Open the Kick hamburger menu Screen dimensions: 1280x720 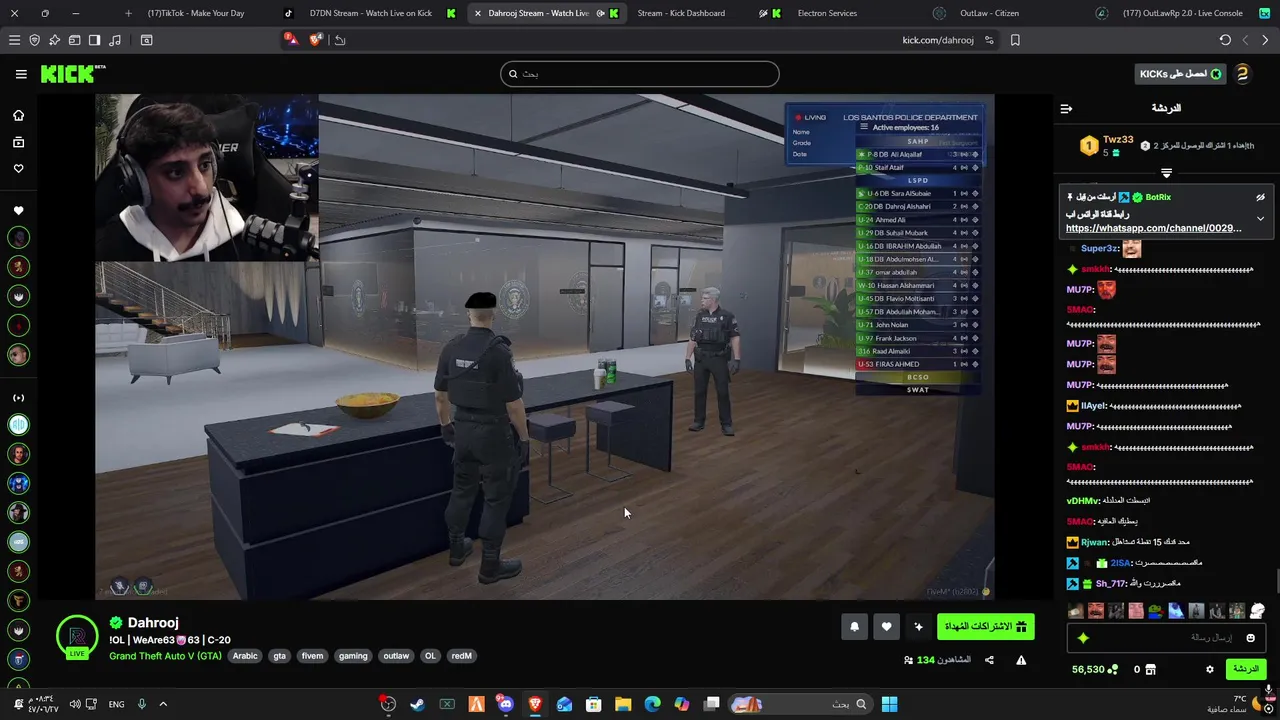[x=21, y=74]
